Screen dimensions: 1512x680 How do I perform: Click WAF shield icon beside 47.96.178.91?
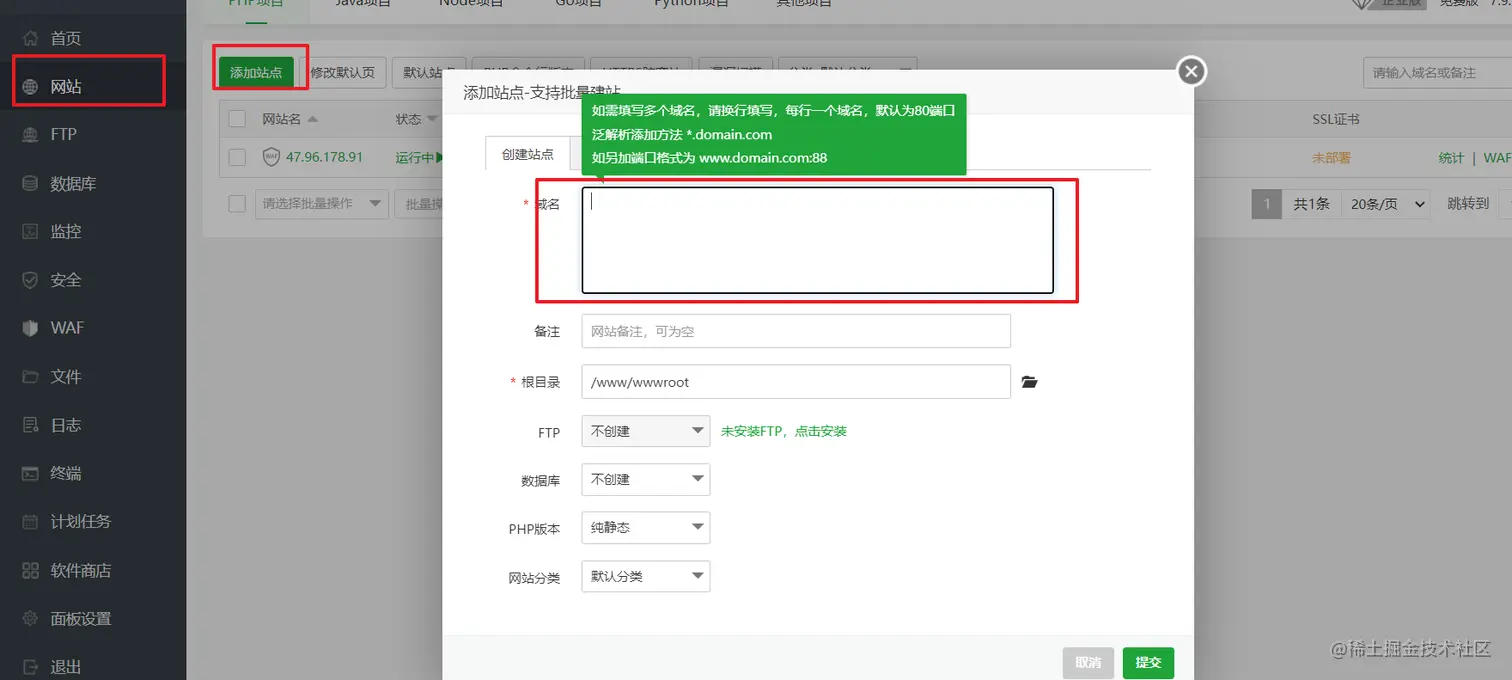[x=271, y=157]
